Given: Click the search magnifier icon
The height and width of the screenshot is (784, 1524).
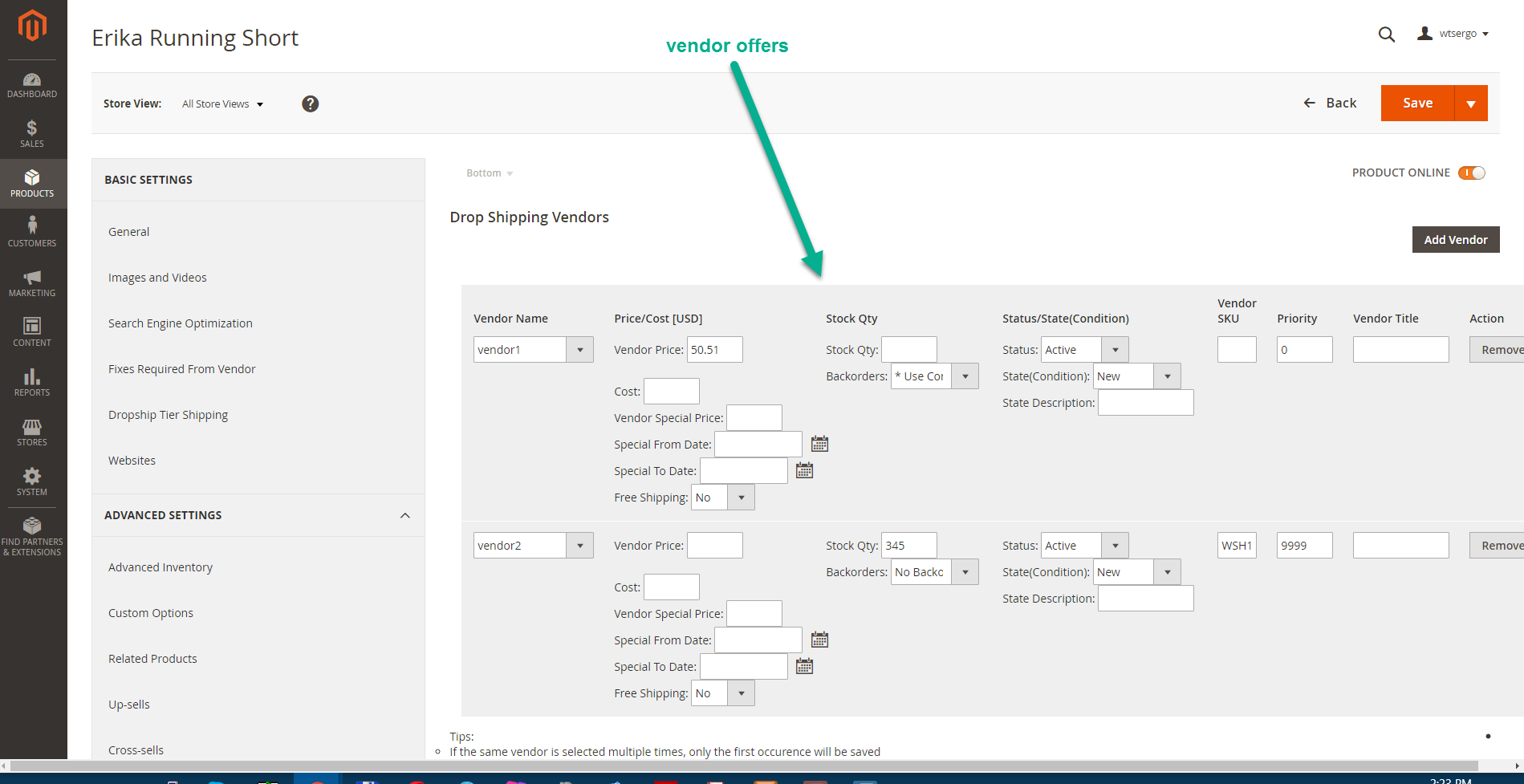Looking at the screenshot, I should [x=1387, y=35].
